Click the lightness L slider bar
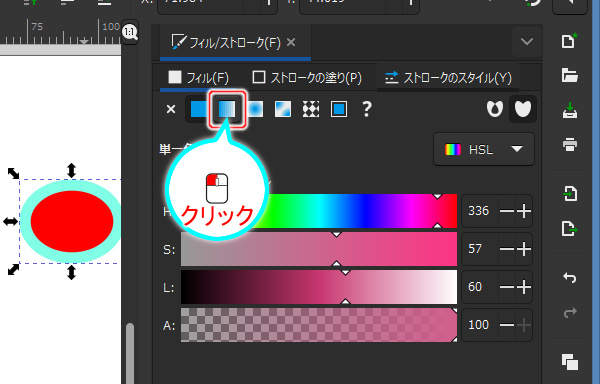This screenshot has height=384, width=600. [x=319, y=287]
